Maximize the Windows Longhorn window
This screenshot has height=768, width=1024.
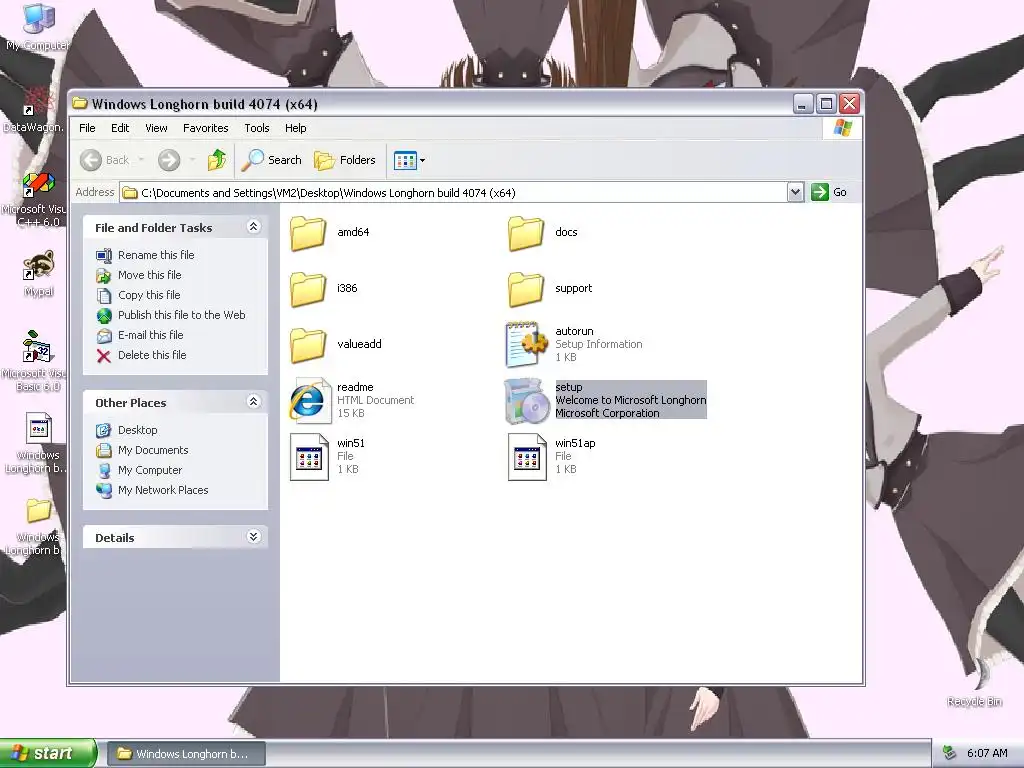(x=826, y=104)
